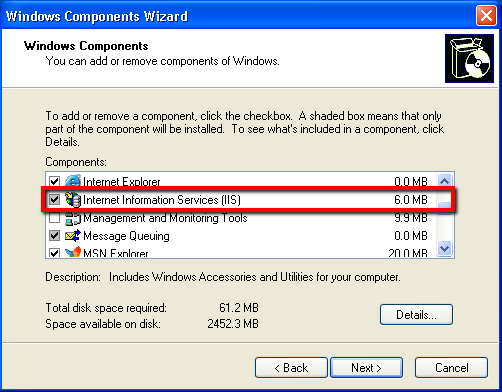The height and width of the screenshot is (392, 502).
Task: Uncheck the Message Queuing checkbox
Action: tap(54, 236)
